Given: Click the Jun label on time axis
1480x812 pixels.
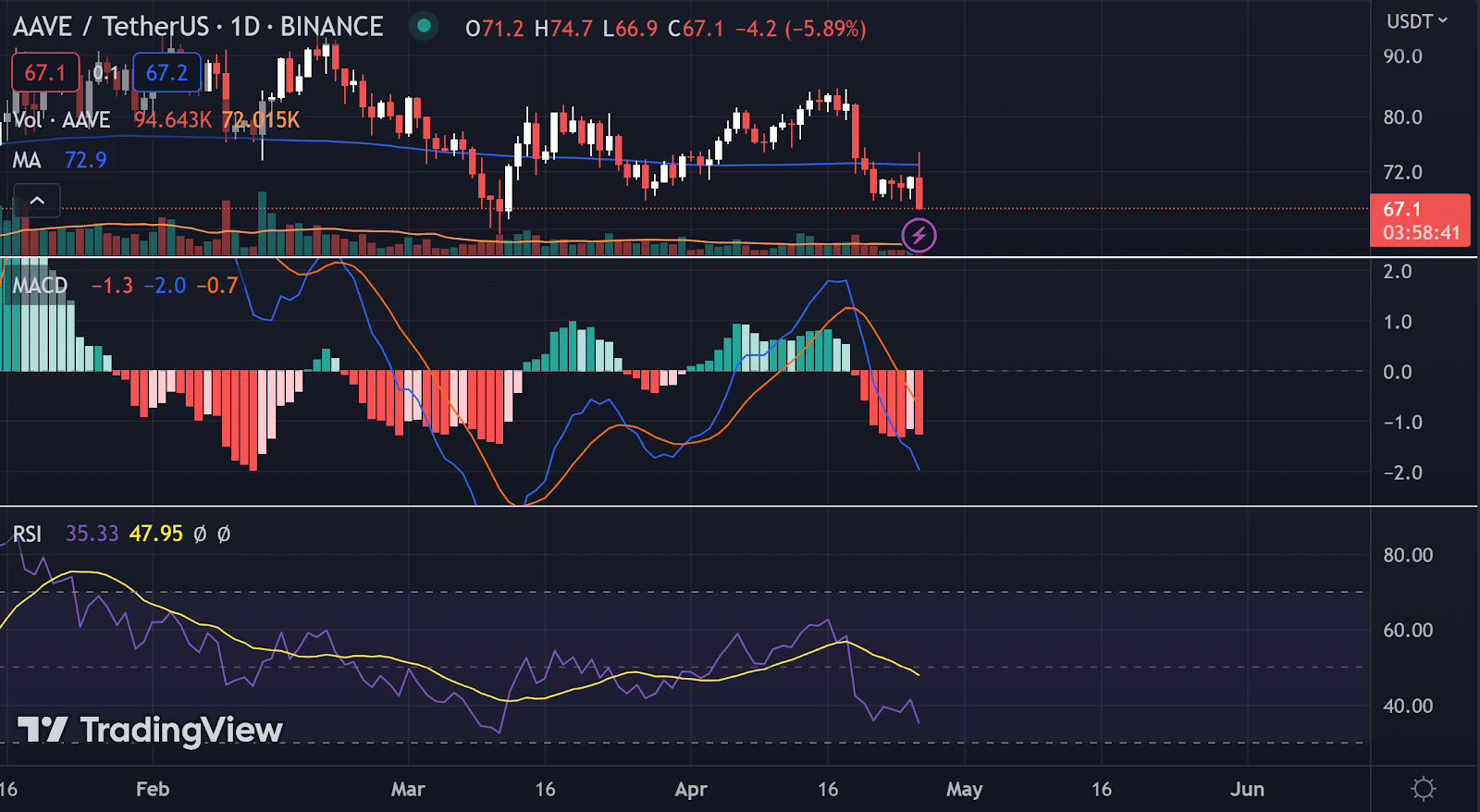Looking at the screenshot, I should 1247,790.
